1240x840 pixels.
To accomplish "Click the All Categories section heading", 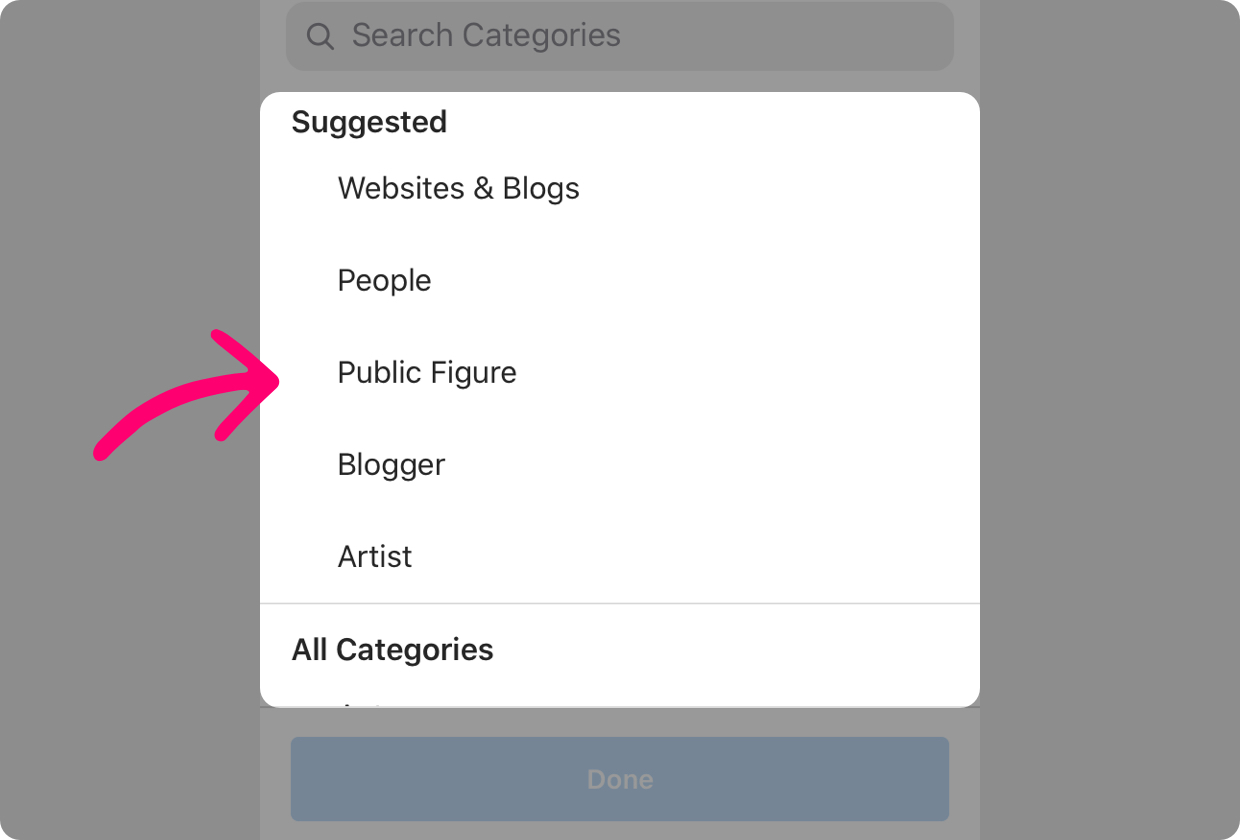I will (393, 649).
